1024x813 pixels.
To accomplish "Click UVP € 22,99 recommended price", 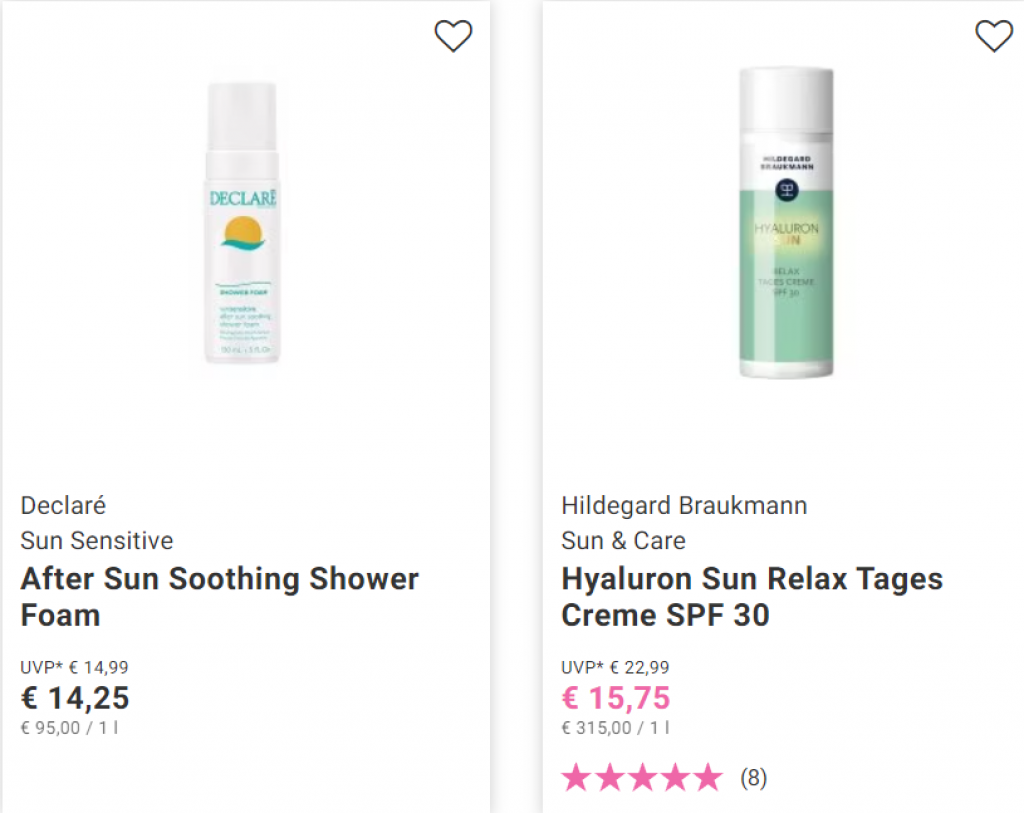I will click(615, 667).
